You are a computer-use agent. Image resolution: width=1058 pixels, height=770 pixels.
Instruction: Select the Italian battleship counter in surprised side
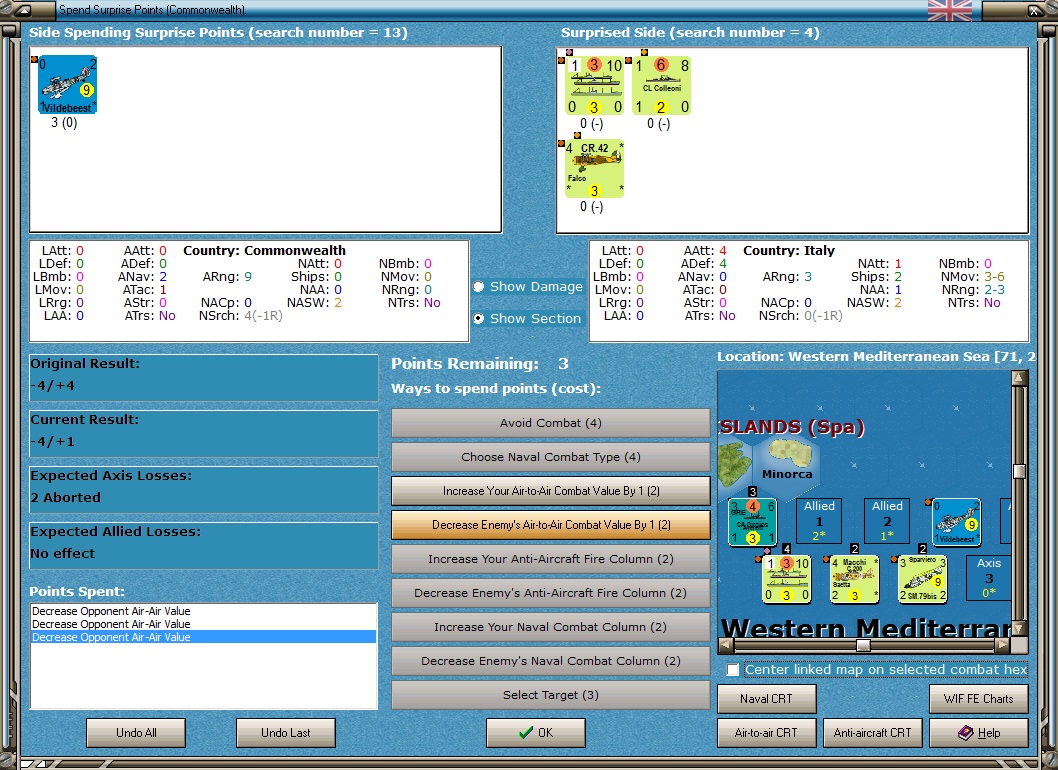594,86
